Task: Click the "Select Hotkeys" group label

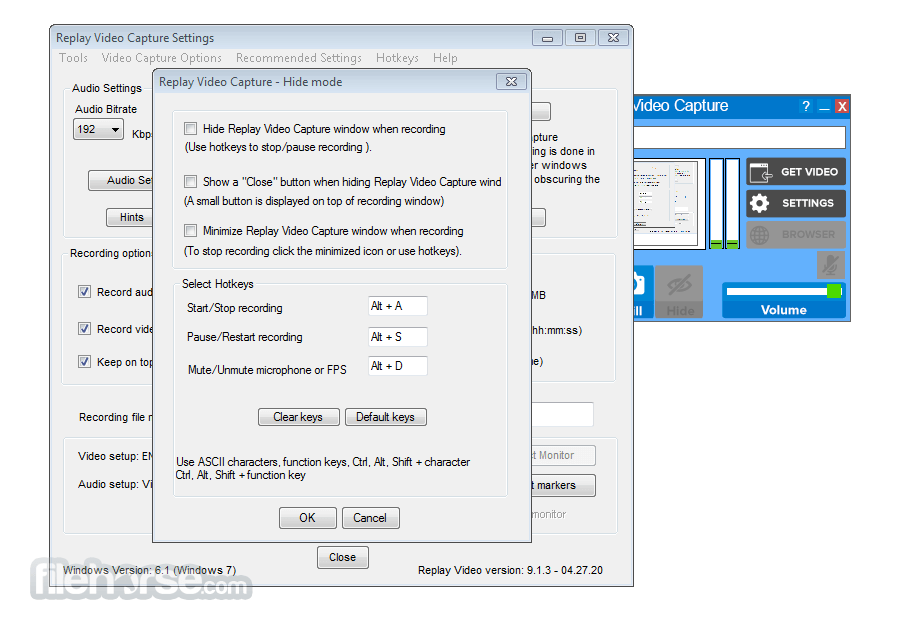Action: [218, 284]
